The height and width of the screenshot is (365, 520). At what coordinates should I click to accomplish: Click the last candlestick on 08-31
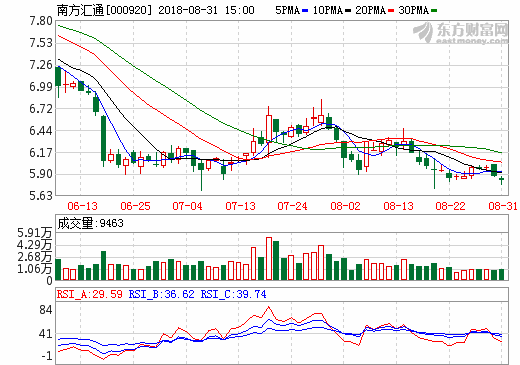(x=501, y=180)
